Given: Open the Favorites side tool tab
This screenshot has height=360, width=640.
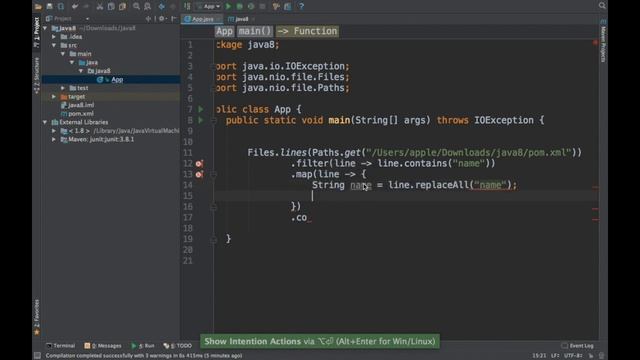Looking at the screenshot, I should pyautogui.click(x=37, y=317).
